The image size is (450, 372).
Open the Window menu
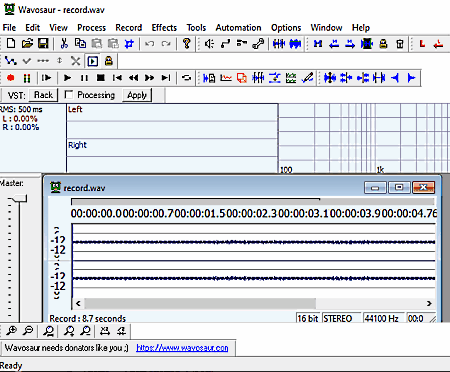pos(326,28)
